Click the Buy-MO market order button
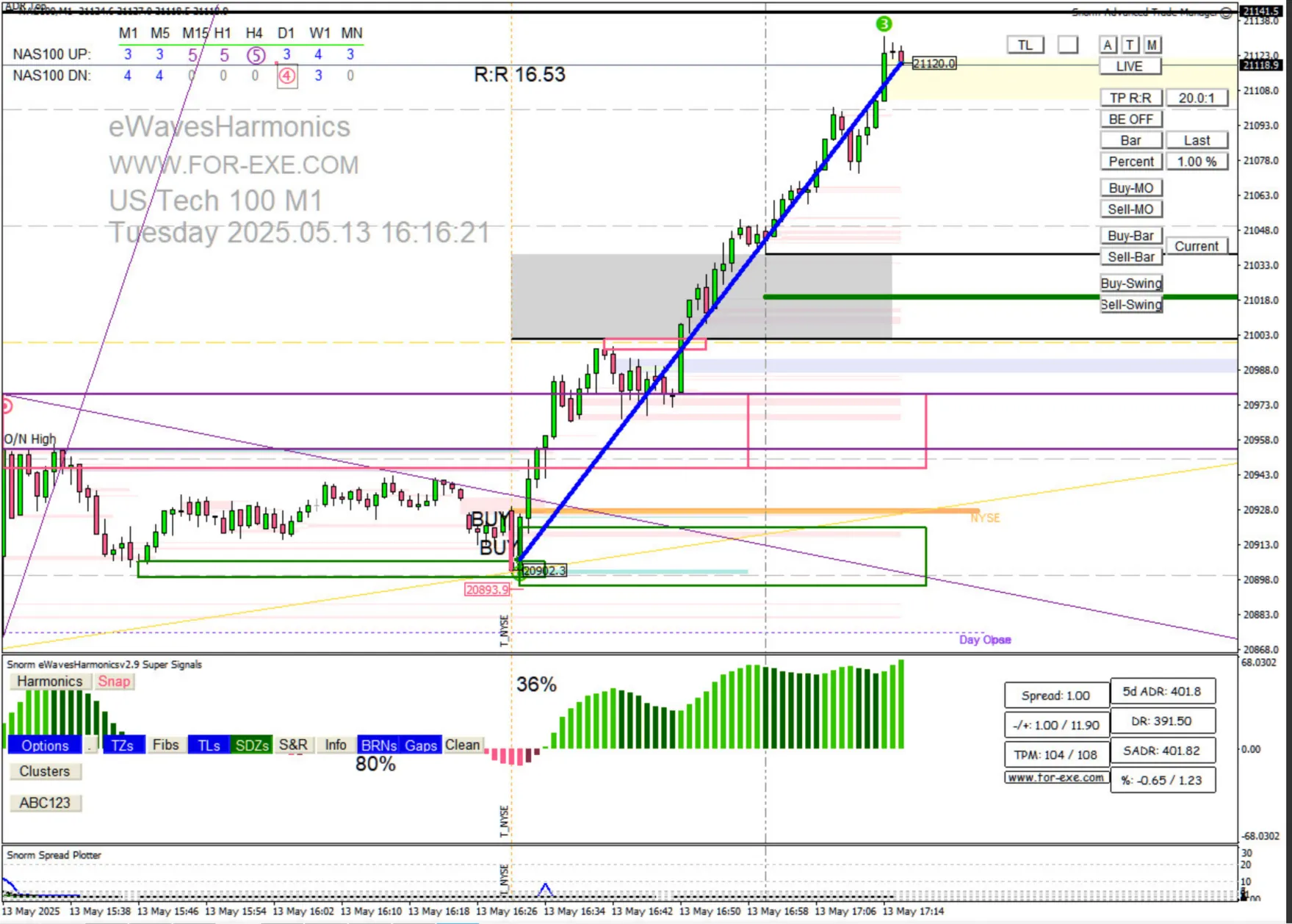Viewport: 1292px width, 924px height. coord(1130,187)
